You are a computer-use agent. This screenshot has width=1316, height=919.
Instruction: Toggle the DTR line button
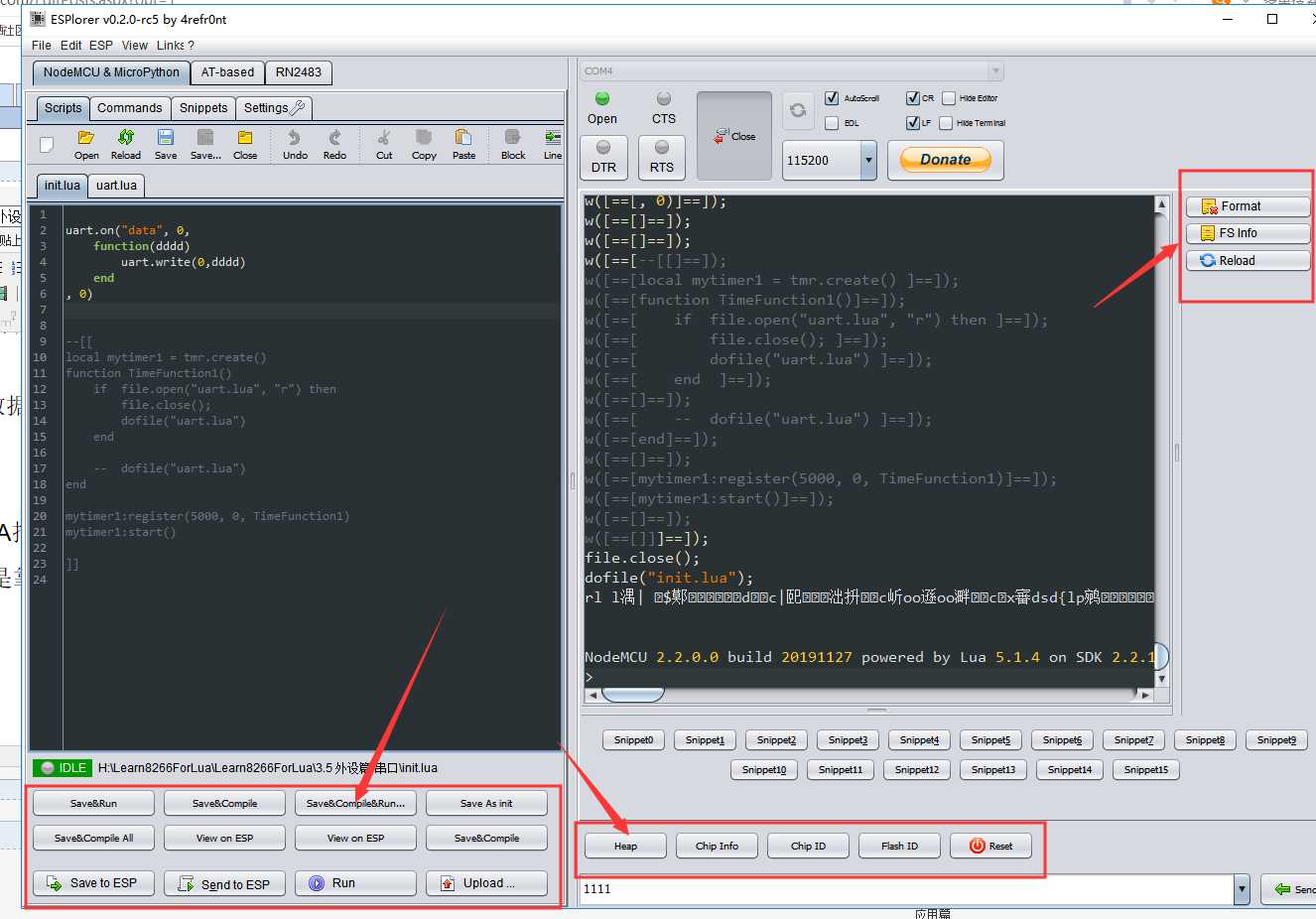[x=603, y=158]
